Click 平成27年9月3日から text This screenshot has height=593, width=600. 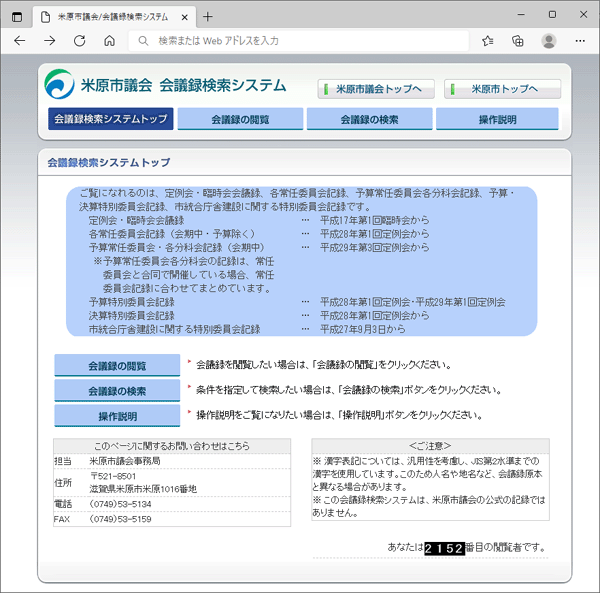point(362,329)
